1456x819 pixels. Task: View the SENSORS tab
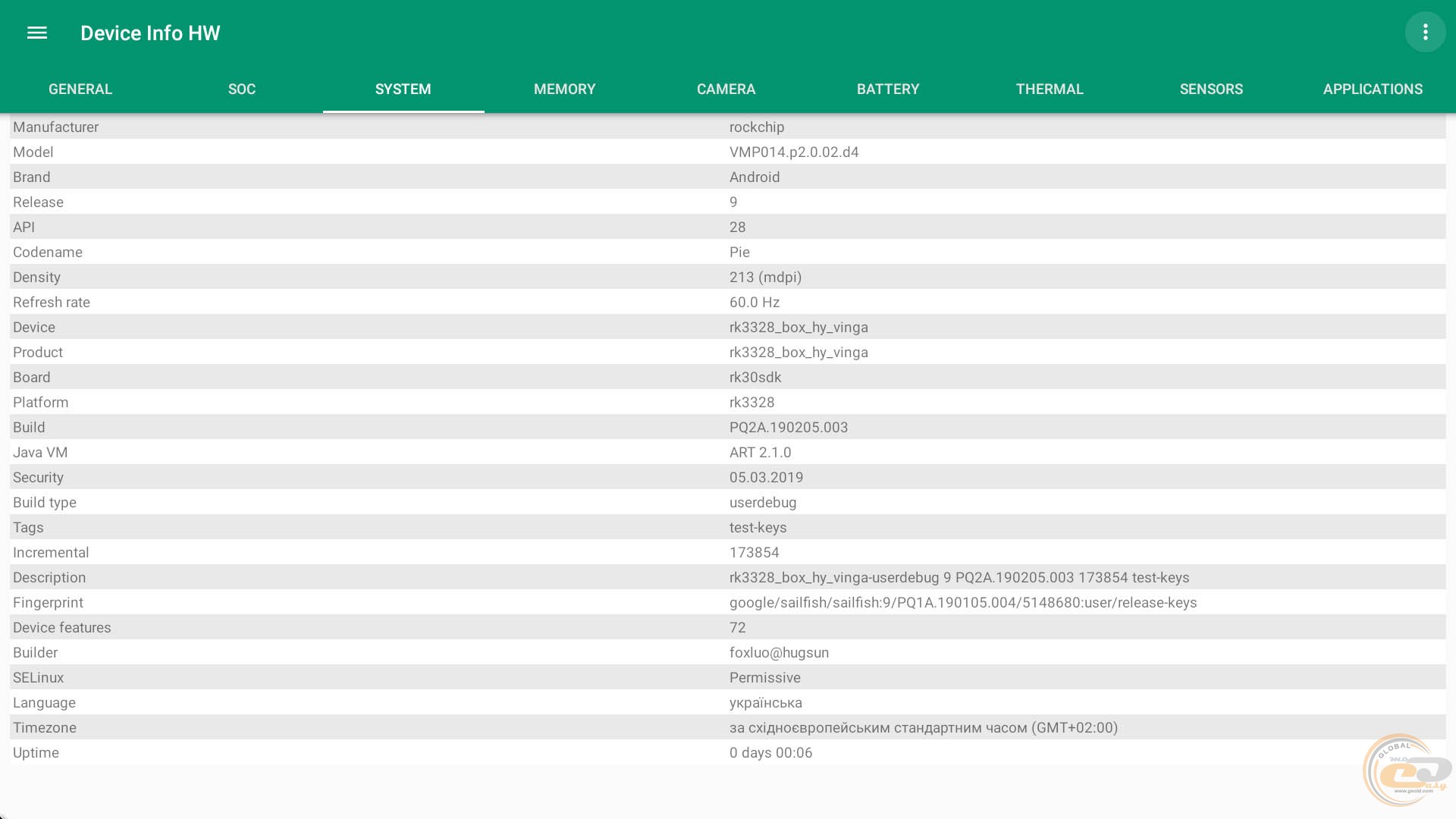1211,89
